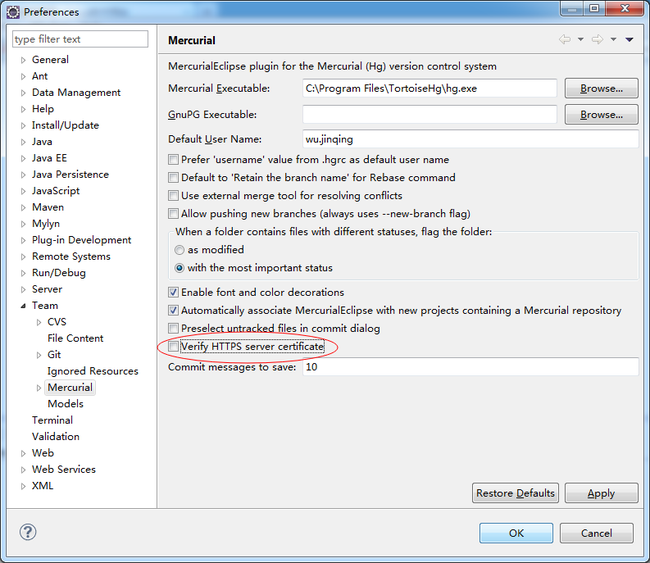Viewport: 650px width, 563px height.
Task: Expand the Mercurial tree node arrow
Action: (39, 388)
